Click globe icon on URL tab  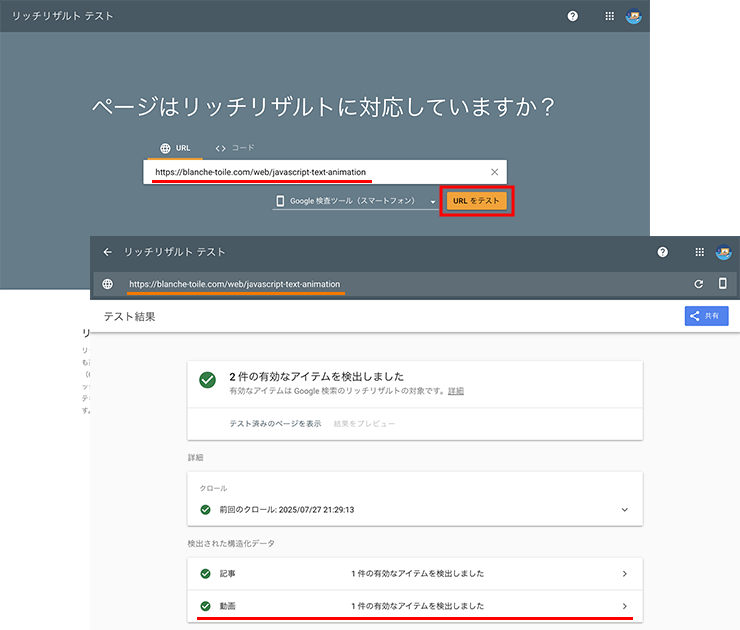click(x=165, y=148)
